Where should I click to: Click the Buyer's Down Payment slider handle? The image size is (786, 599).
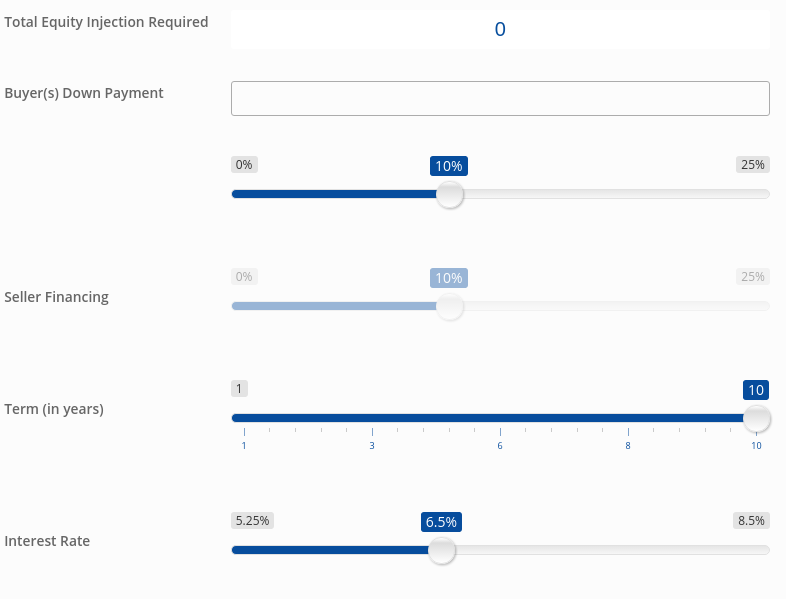tap(450, 194)
